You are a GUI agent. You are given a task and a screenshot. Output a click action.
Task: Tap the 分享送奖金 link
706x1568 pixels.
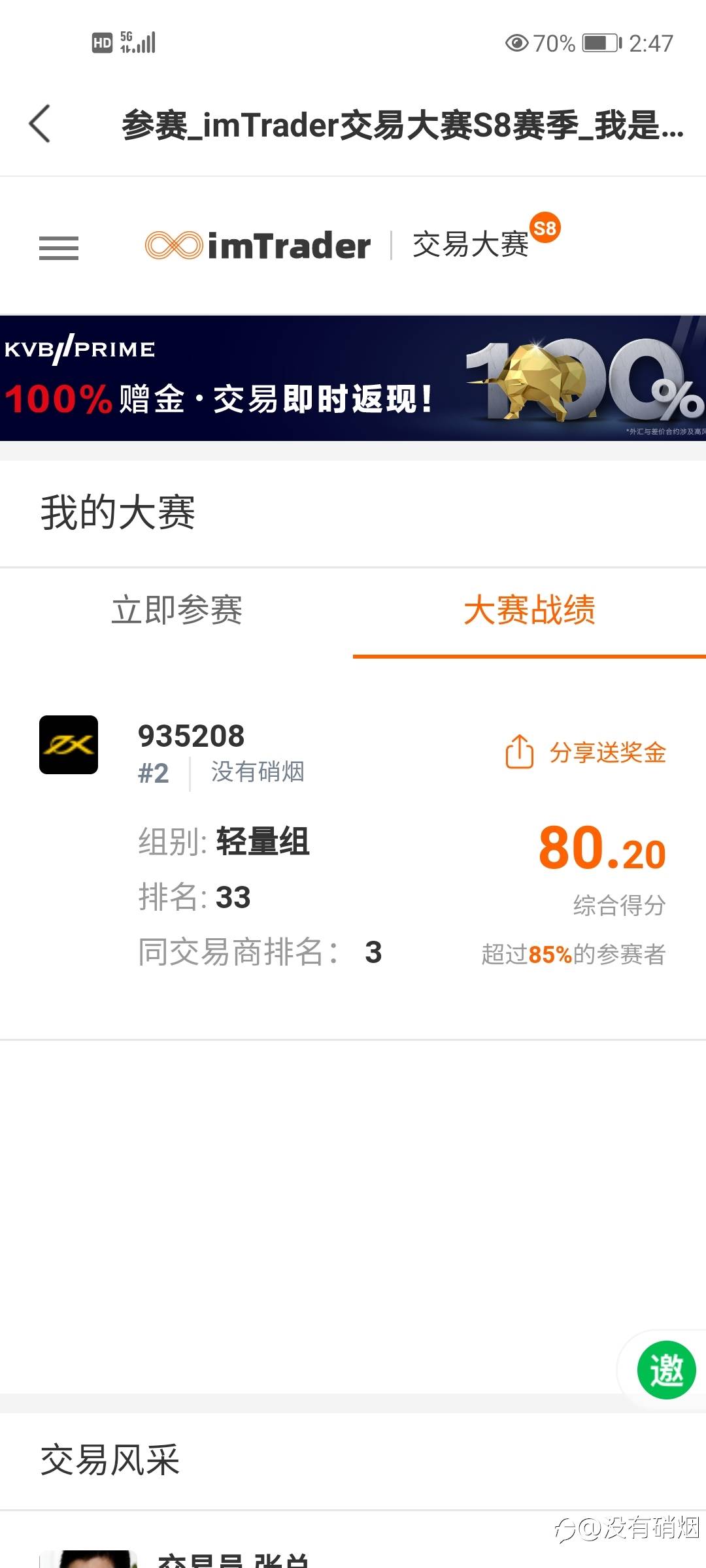[607, 753]
